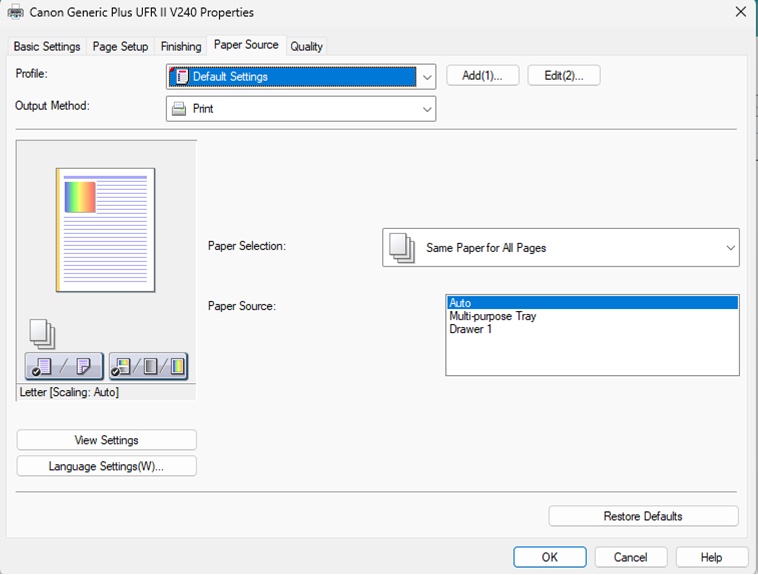Click the Letter [Scaling: Auto] status text

(x=69, y=392)
